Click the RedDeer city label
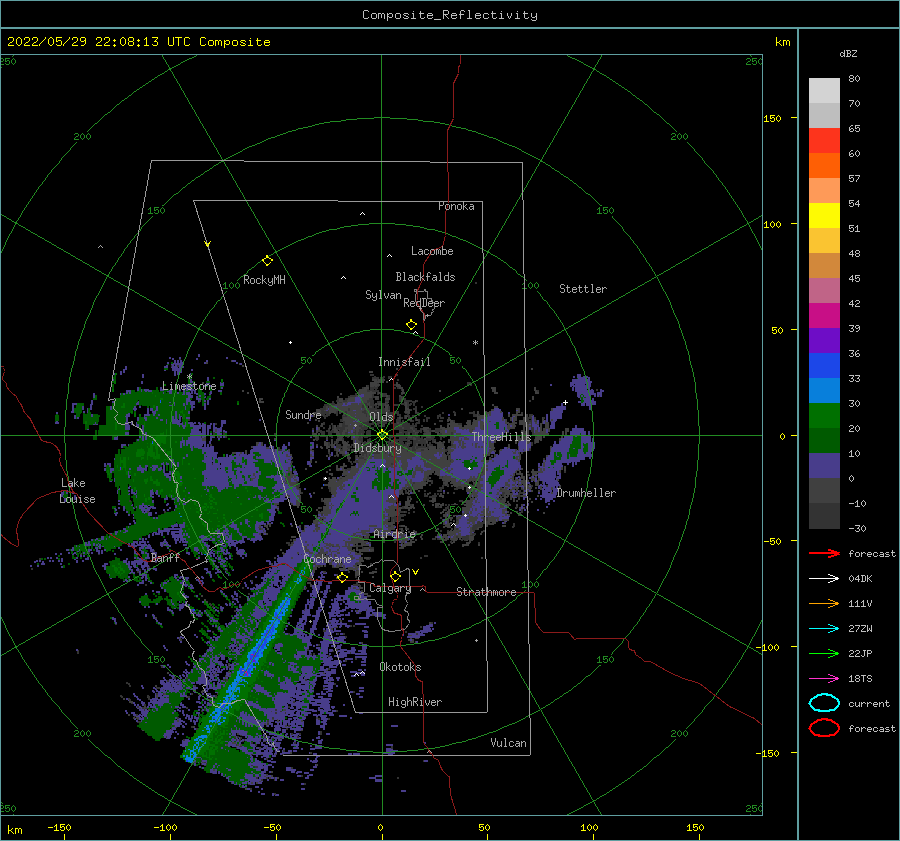 [x=424, y=303]
